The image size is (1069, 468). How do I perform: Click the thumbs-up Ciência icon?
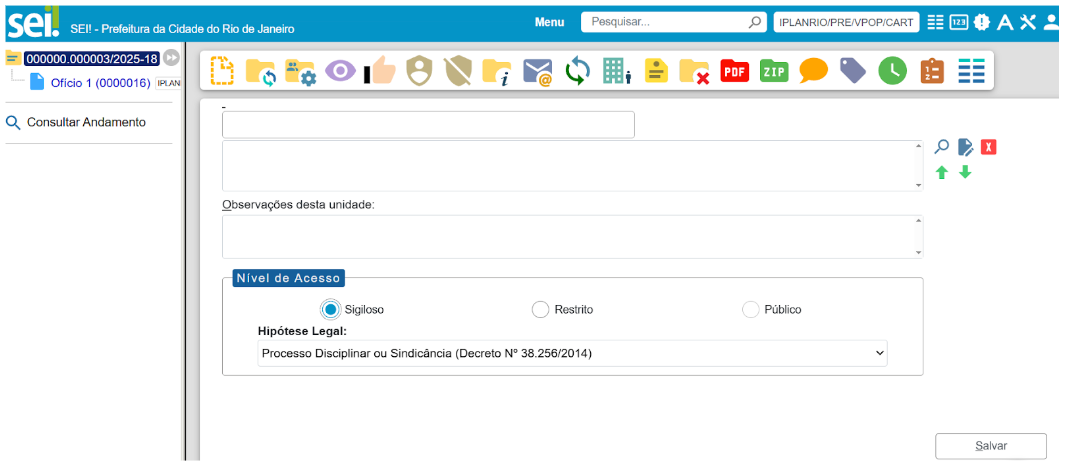click(379, 71)
